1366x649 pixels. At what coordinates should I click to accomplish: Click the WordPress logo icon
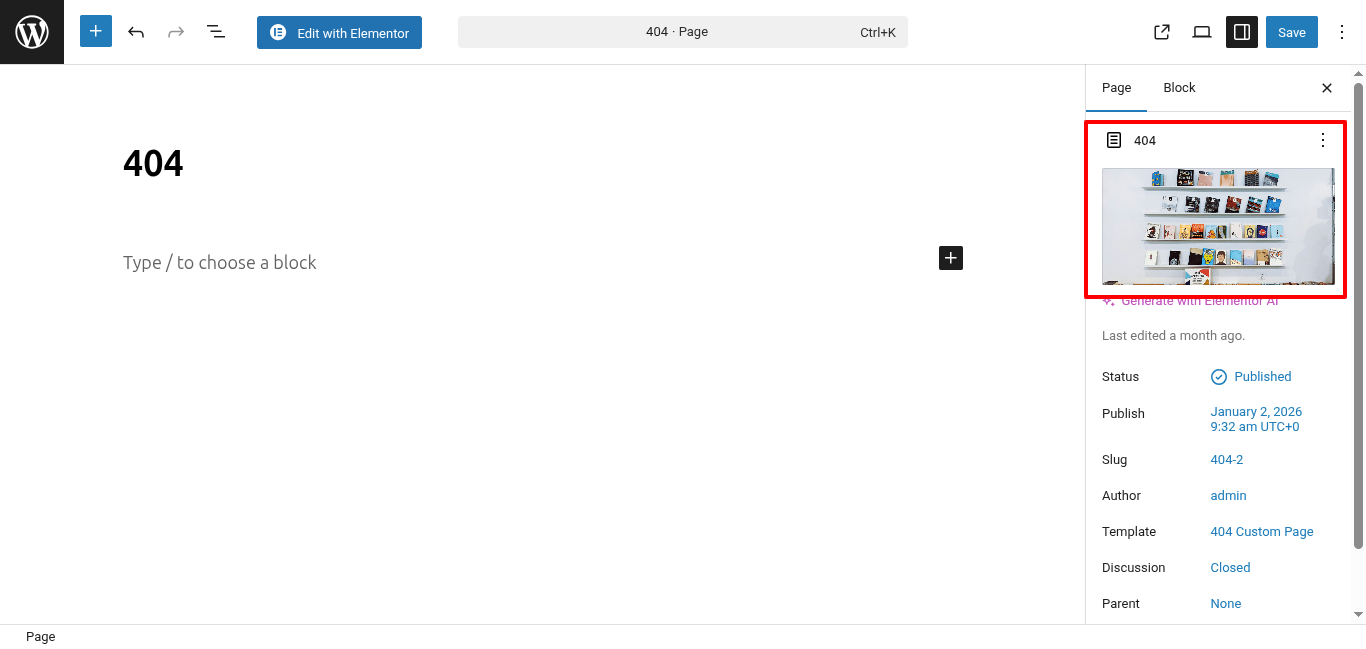click(x=32, y=32)
